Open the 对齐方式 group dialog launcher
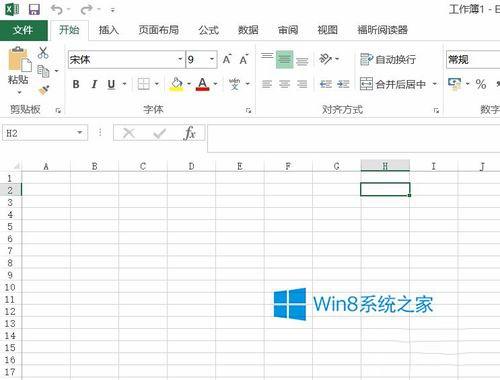 point(436,110)
